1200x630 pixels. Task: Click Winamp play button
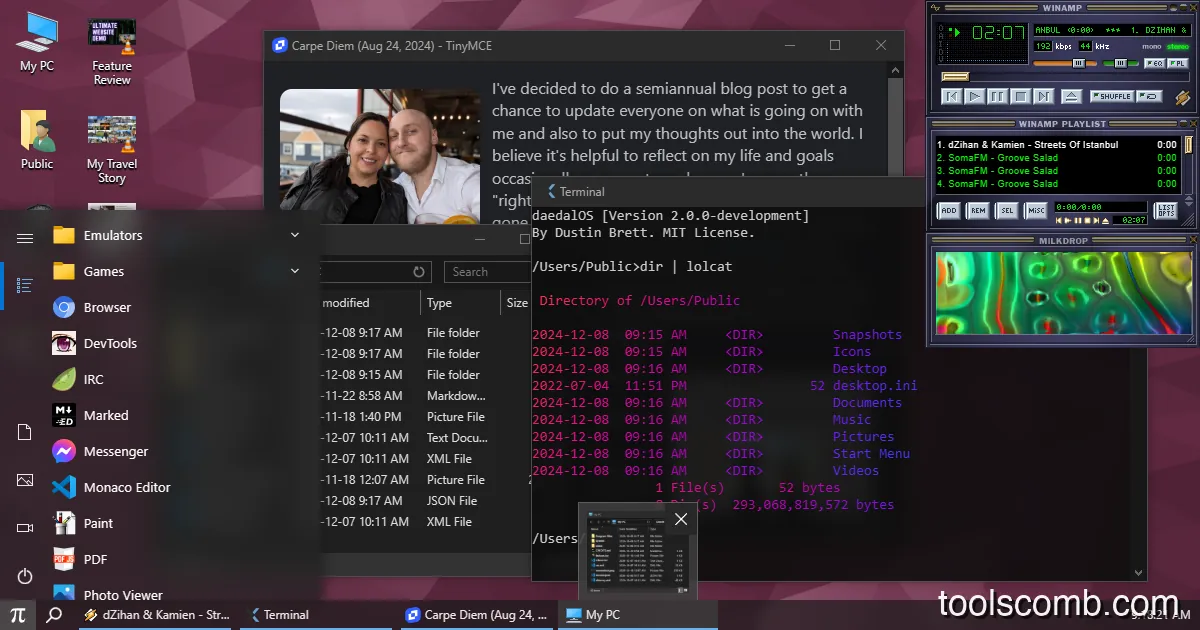[x=975, y=96]
